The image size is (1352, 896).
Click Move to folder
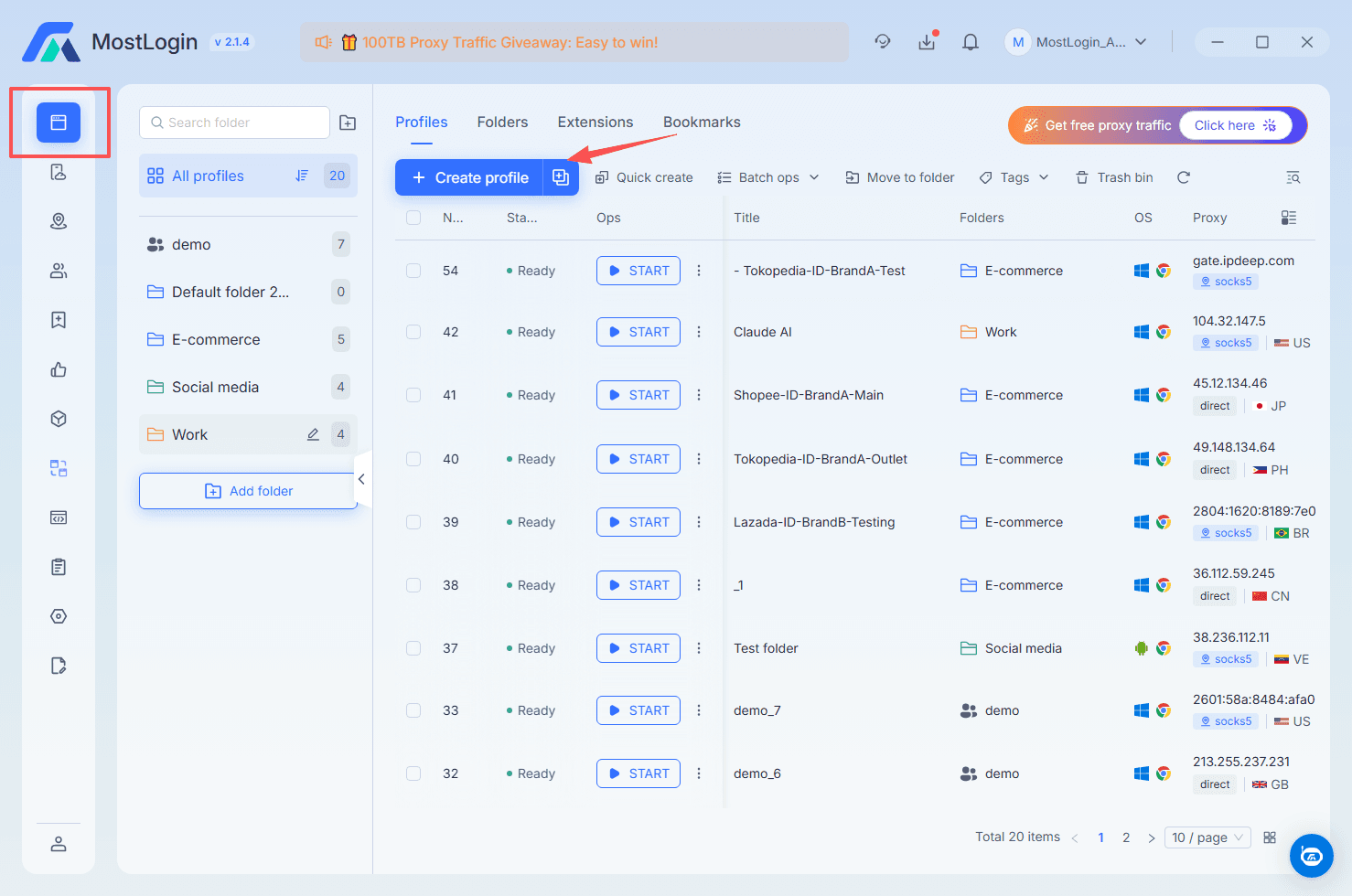[900, 177]
